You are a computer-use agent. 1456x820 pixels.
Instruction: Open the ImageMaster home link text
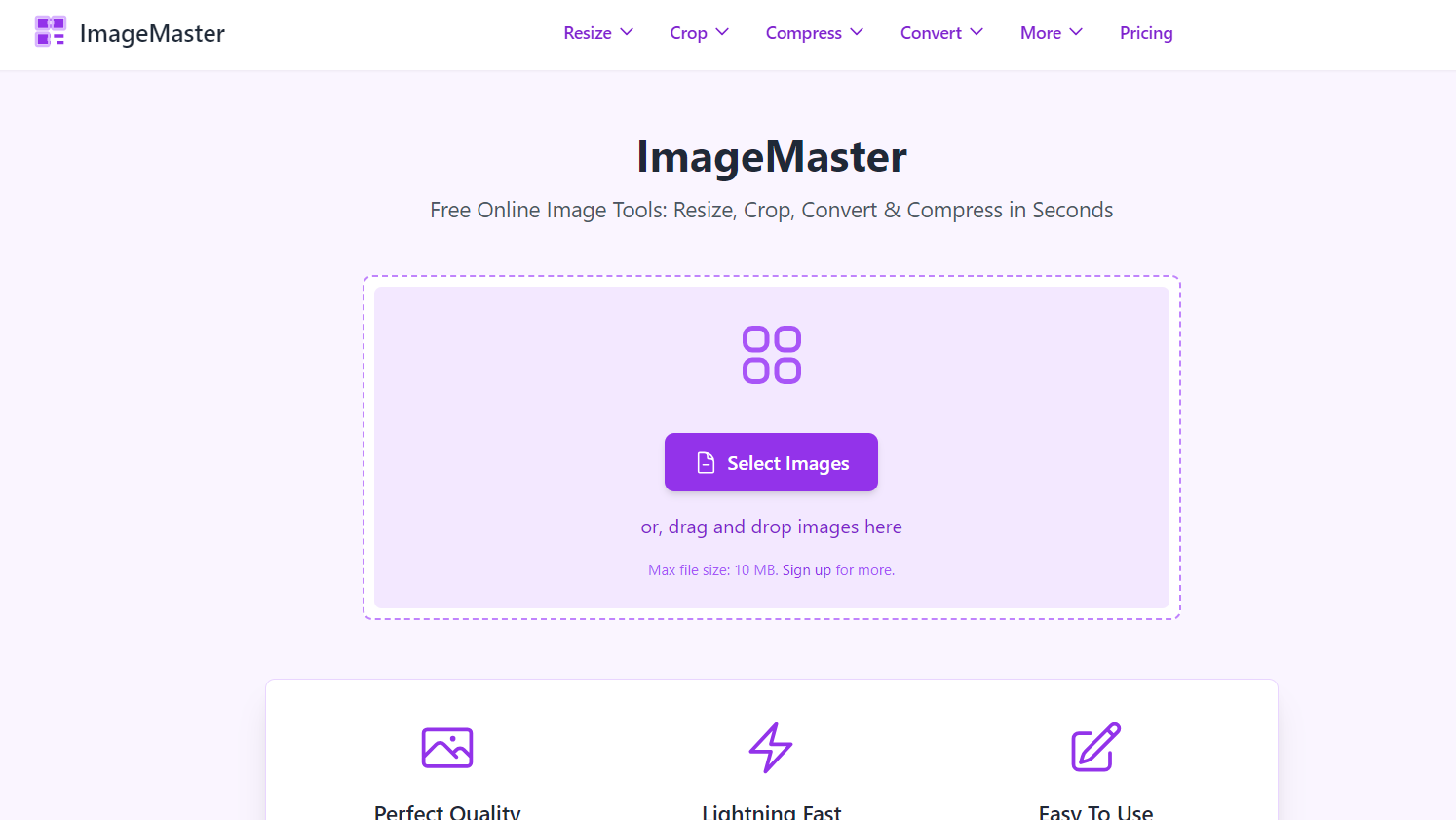pos(152,33)
